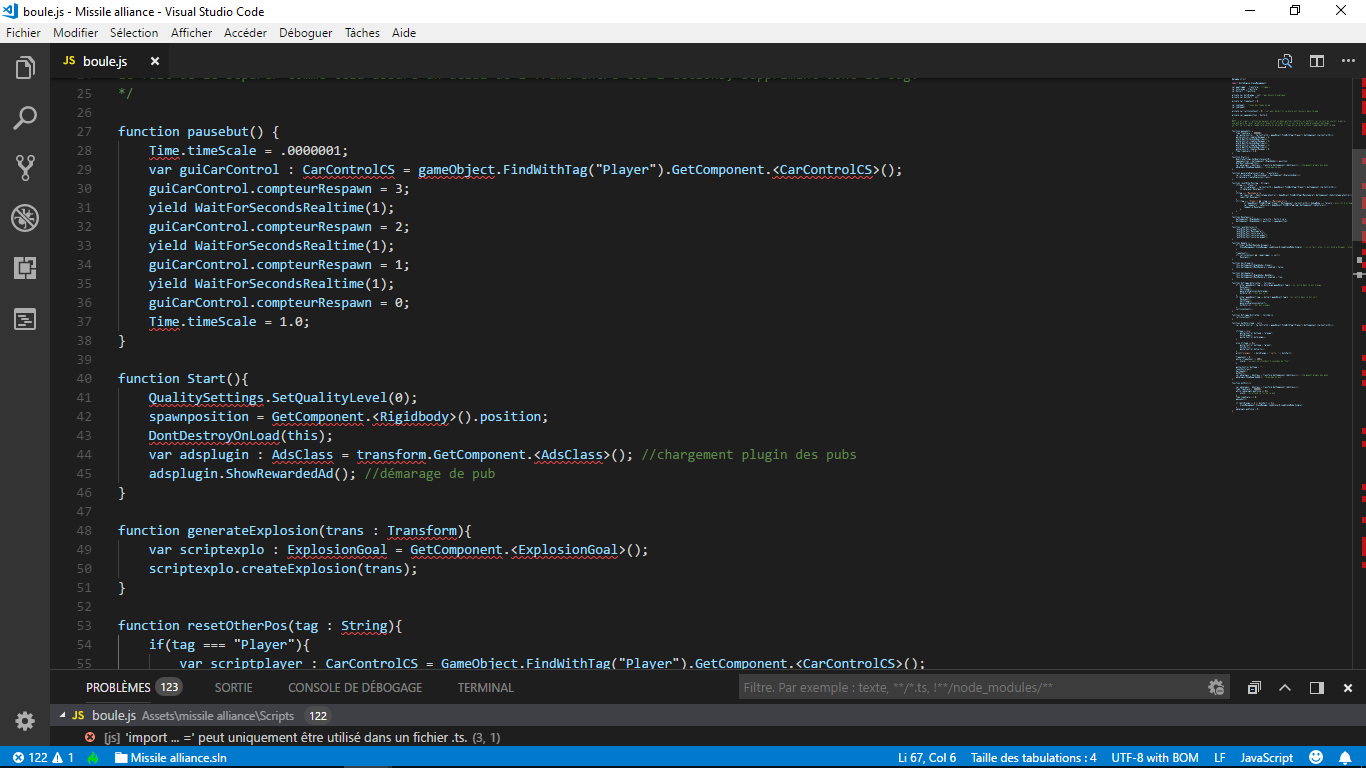Image resolution: width=1366 pixels, height=768 pixels.
Task: Open the editor More Actions menu
Action: [x=1348, y=61]
